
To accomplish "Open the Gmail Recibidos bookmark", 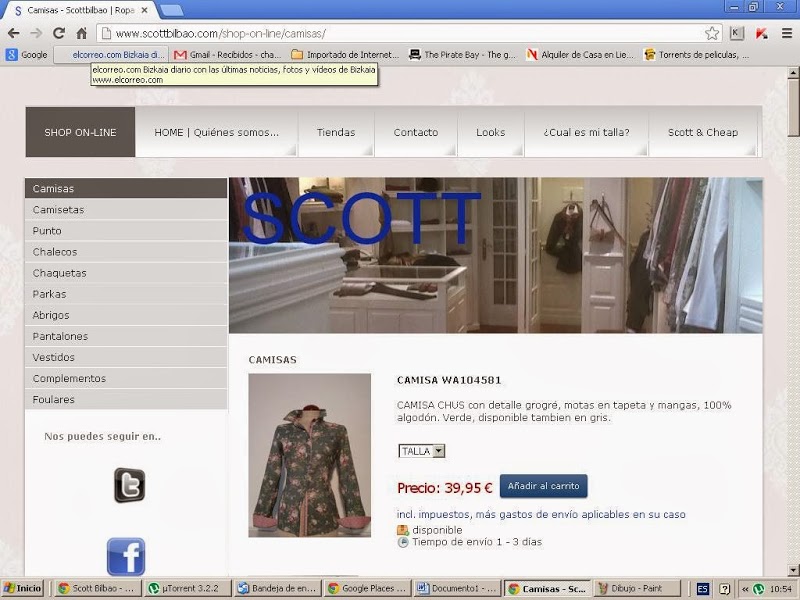I will coord(228,55).
